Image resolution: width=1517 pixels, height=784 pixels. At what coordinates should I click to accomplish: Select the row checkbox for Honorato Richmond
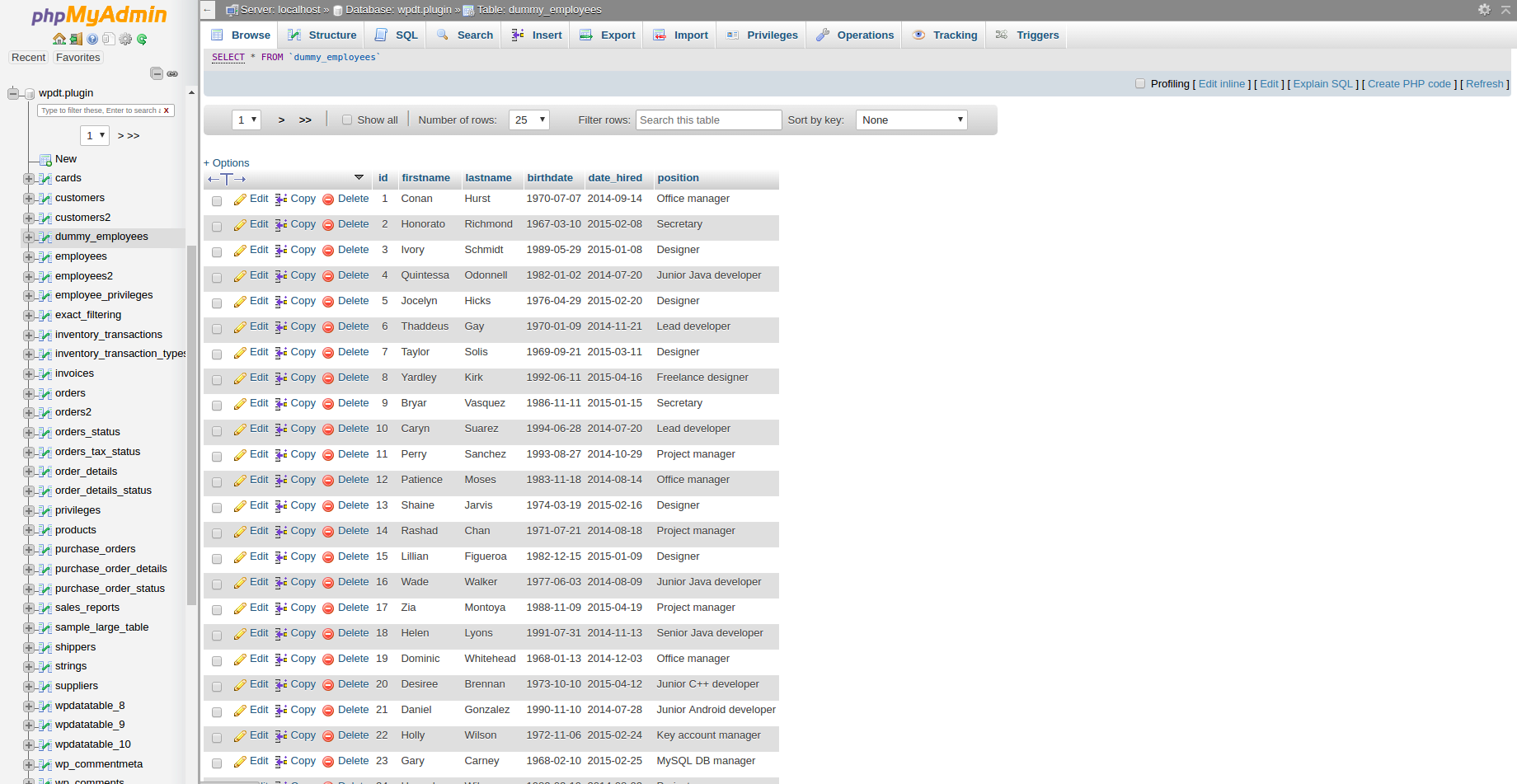tap(217, 227)
